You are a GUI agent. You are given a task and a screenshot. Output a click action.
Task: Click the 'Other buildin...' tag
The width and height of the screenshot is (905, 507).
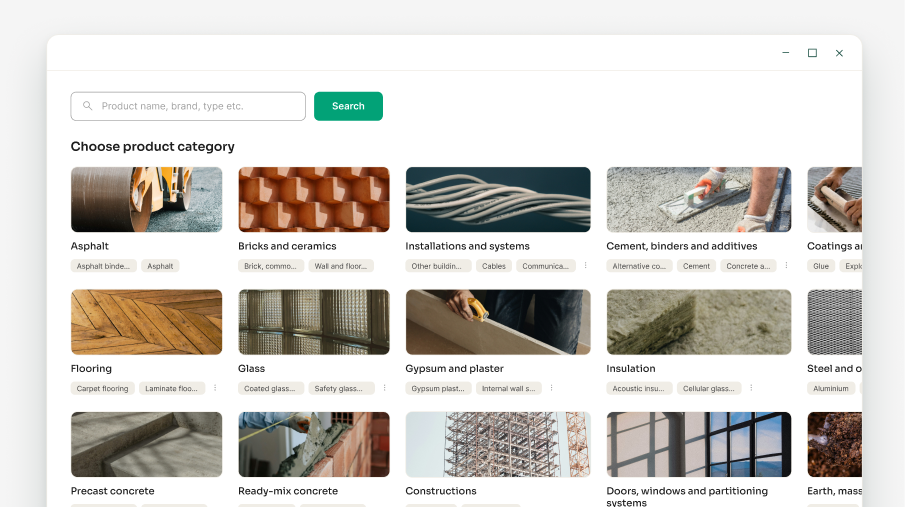pyautogui.click(x=436, y=266)
